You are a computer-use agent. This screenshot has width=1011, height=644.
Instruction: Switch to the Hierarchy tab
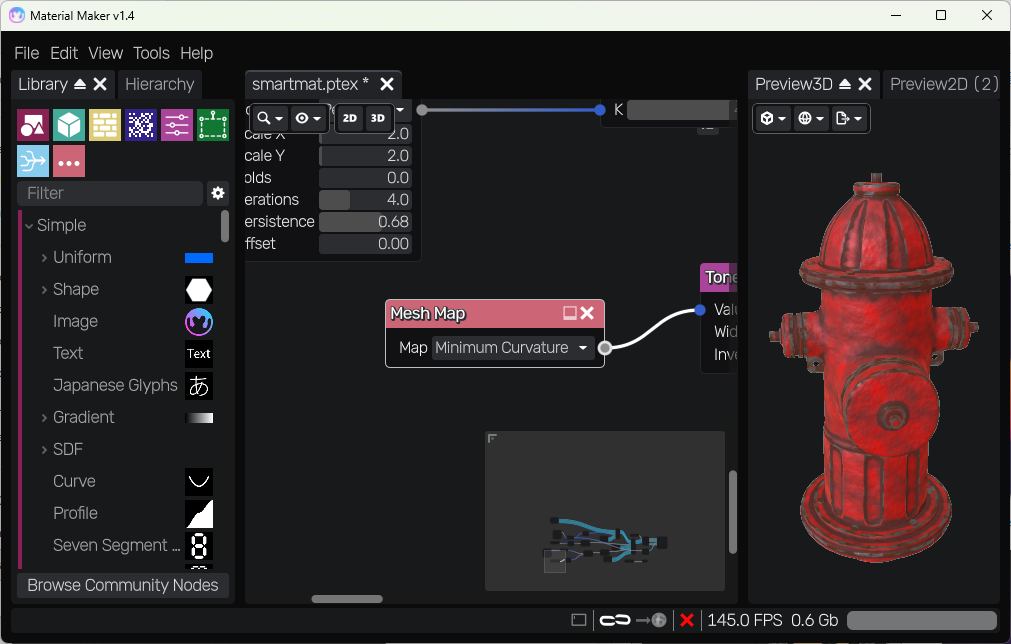coord(160,84)
